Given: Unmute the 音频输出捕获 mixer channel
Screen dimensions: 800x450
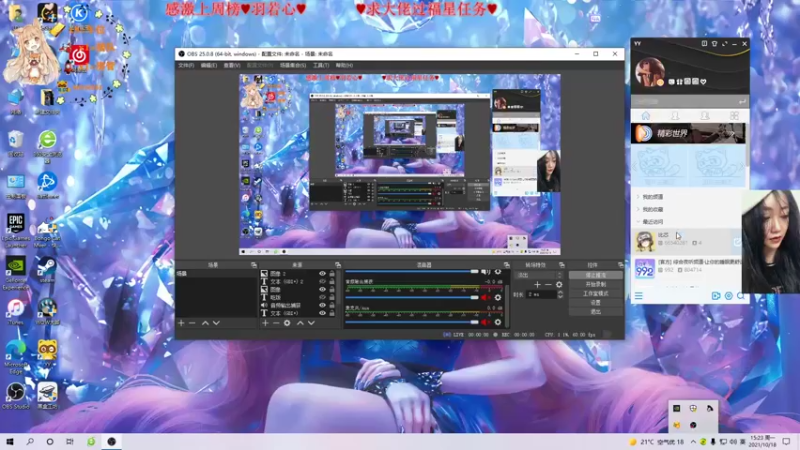Looking at the screenshot, I should pos(485,297).
